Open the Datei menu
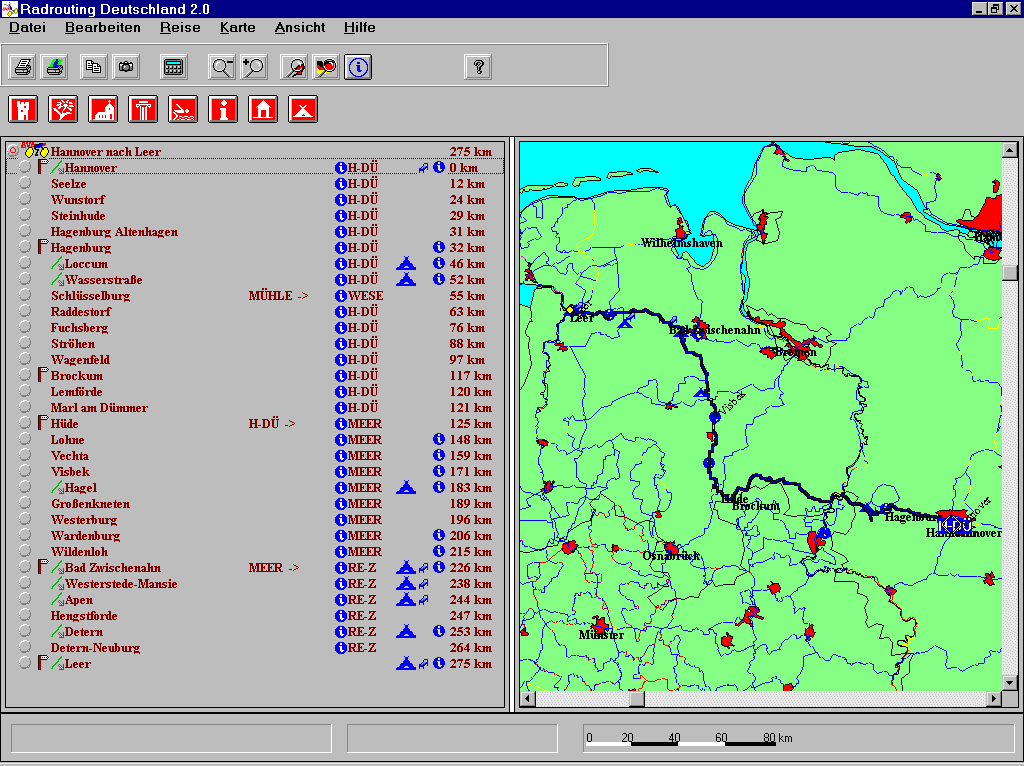 27,27
